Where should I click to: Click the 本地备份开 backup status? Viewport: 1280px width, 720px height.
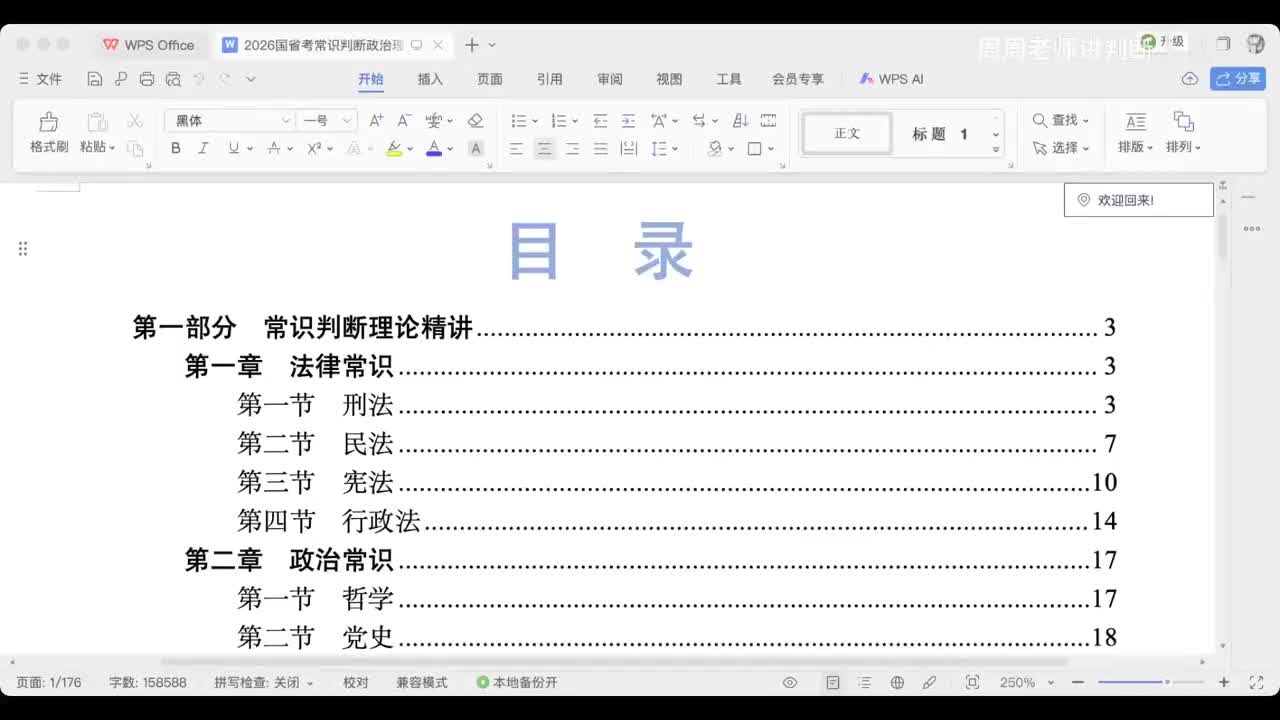click(517, 682)
